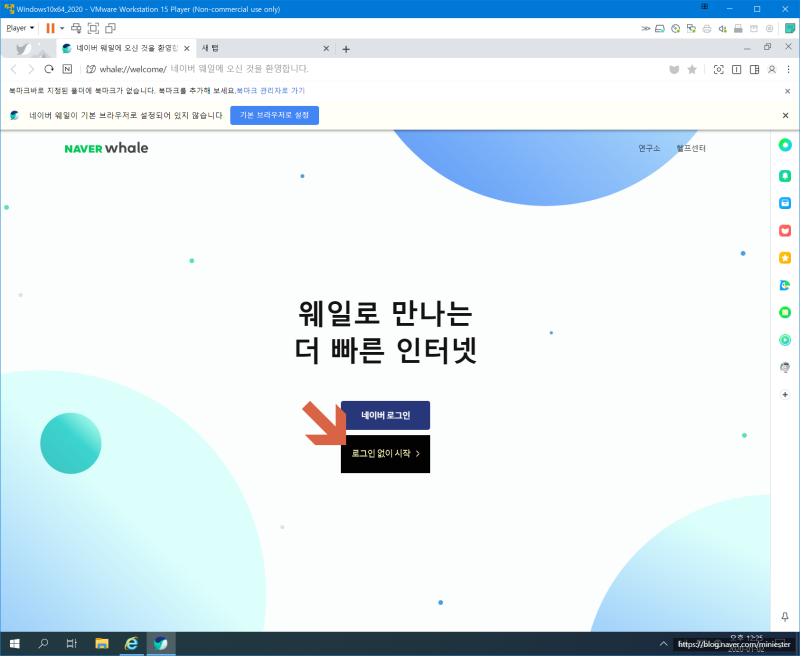Screen dimensions: 800x656
Task: Click the VMware network adapter icon
Action: [691, 29]
